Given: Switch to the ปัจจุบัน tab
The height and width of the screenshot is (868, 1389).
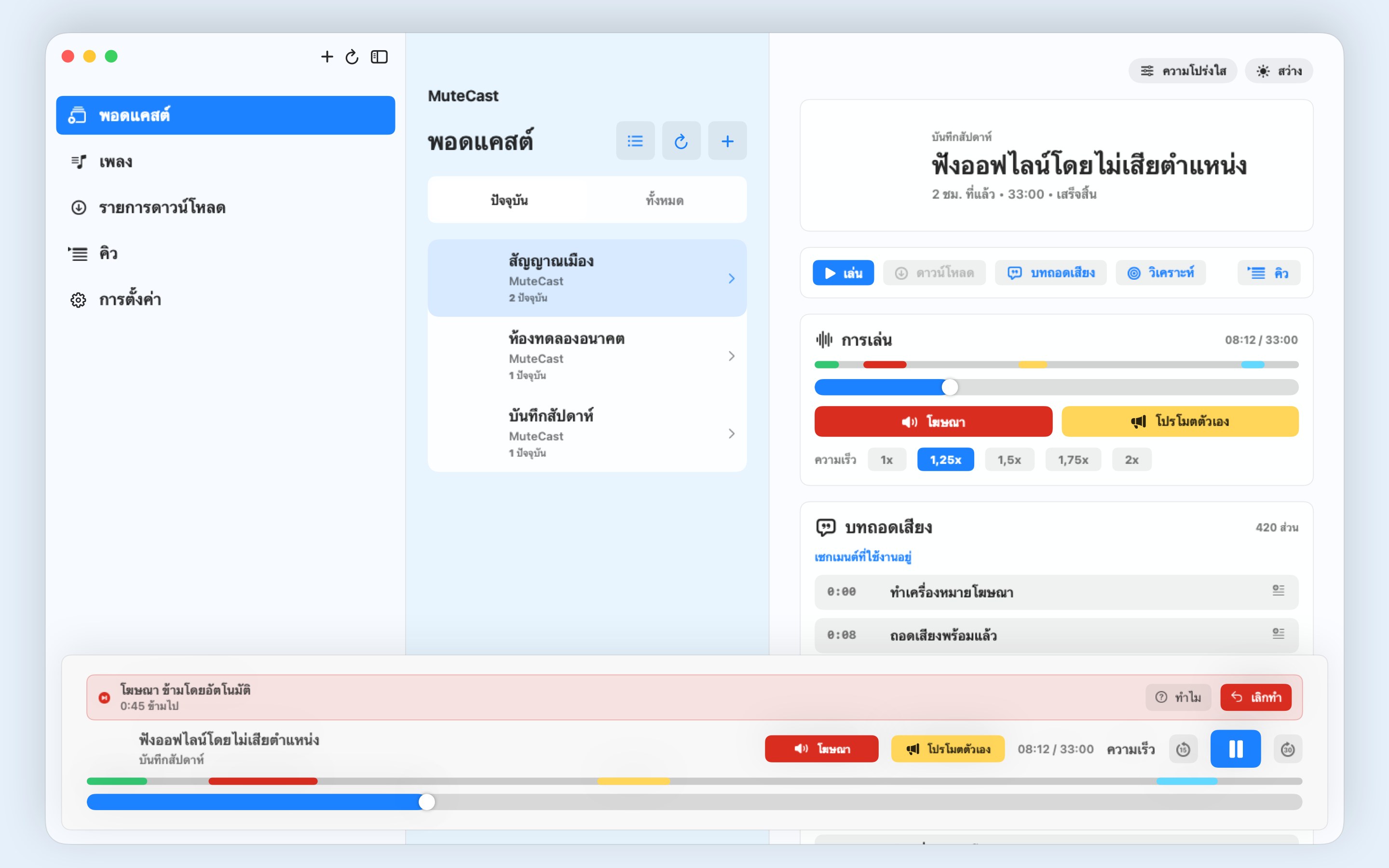Looking at the screenshot, I should point(509,200).
